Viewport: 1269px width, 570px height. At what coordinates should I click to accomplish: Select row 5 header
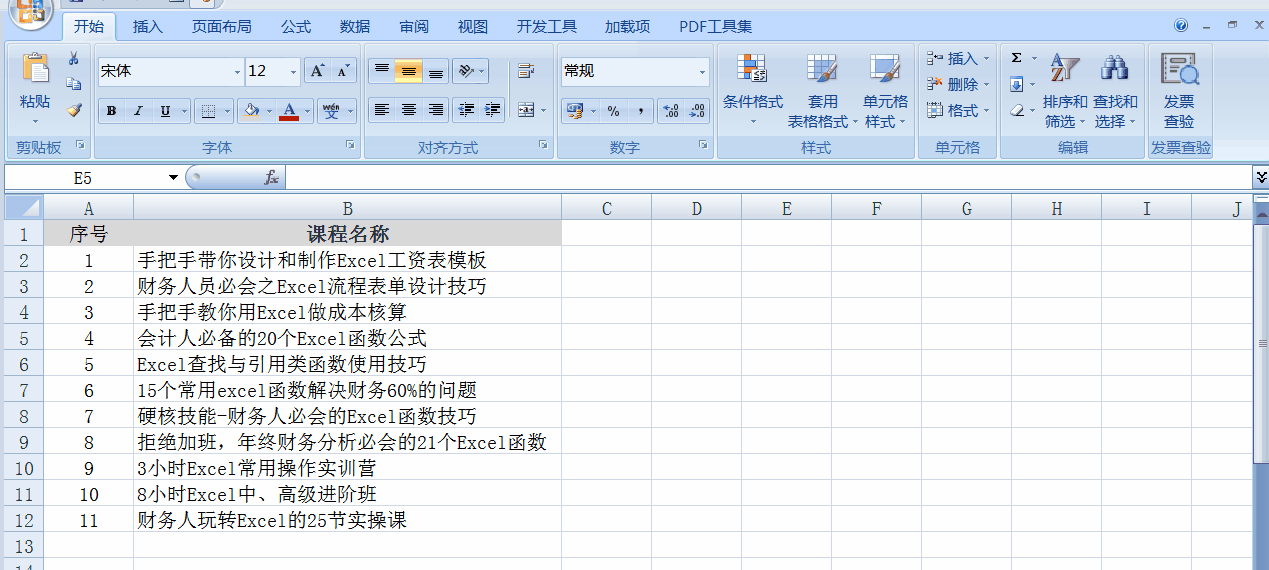pos(24,338)
